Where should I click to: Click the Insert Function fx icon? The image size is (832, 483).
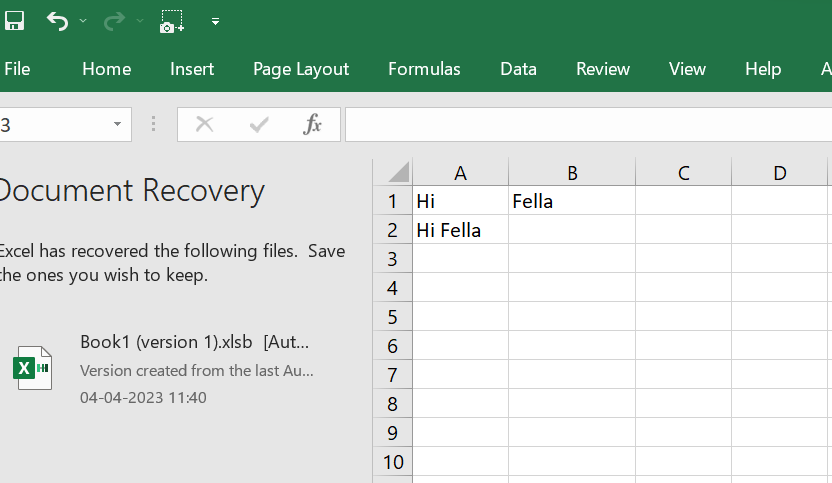click(312, 124)
